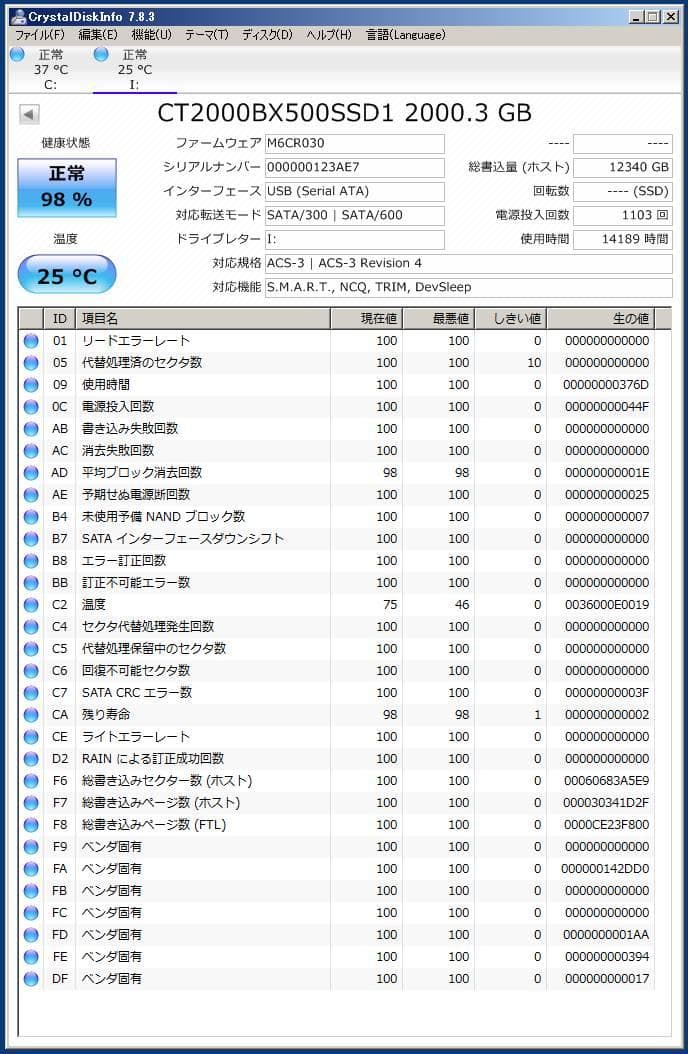Image resolution: width=688 pixels, height=1054 pixels.
Task: Click status circle for 消去失敗回数 row
Action: (31, 451)
